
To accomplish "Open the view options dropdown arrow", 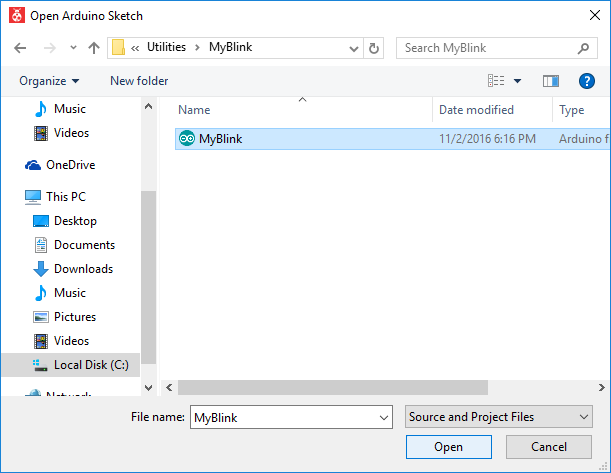I will click(517, 81).
